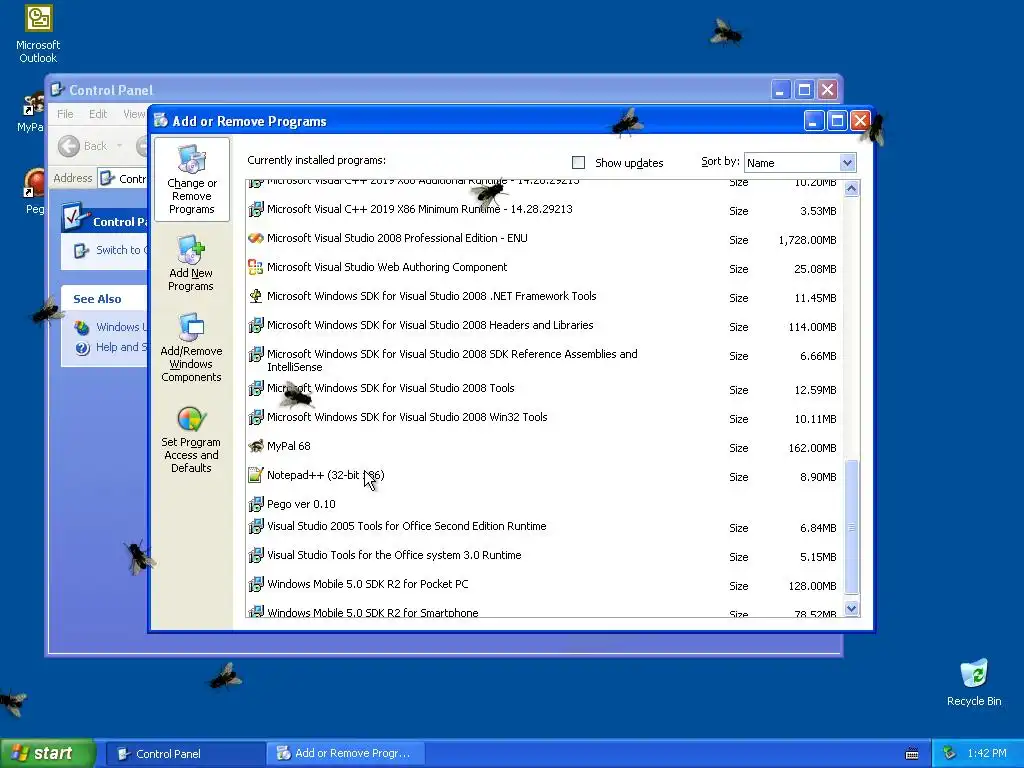Click the Pego ver 0.10 icon
Image resolution: width=1024 pixels, height=768 pixels.
[x=256, y=504]
